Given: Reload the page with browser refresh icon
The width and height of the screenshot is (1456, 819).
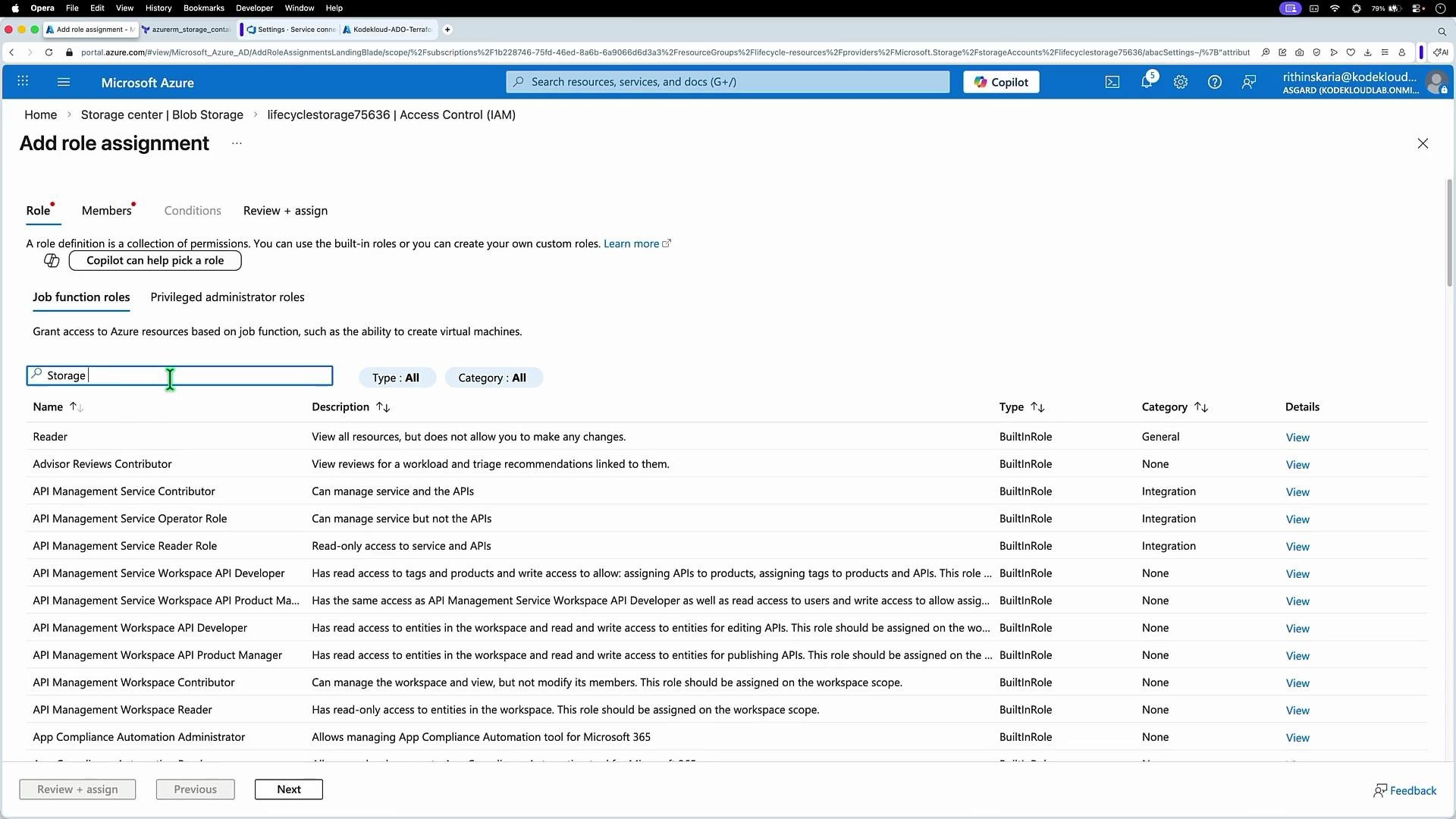Looking at the screenshot, I should pyautogui.click(x=49, y=52).
